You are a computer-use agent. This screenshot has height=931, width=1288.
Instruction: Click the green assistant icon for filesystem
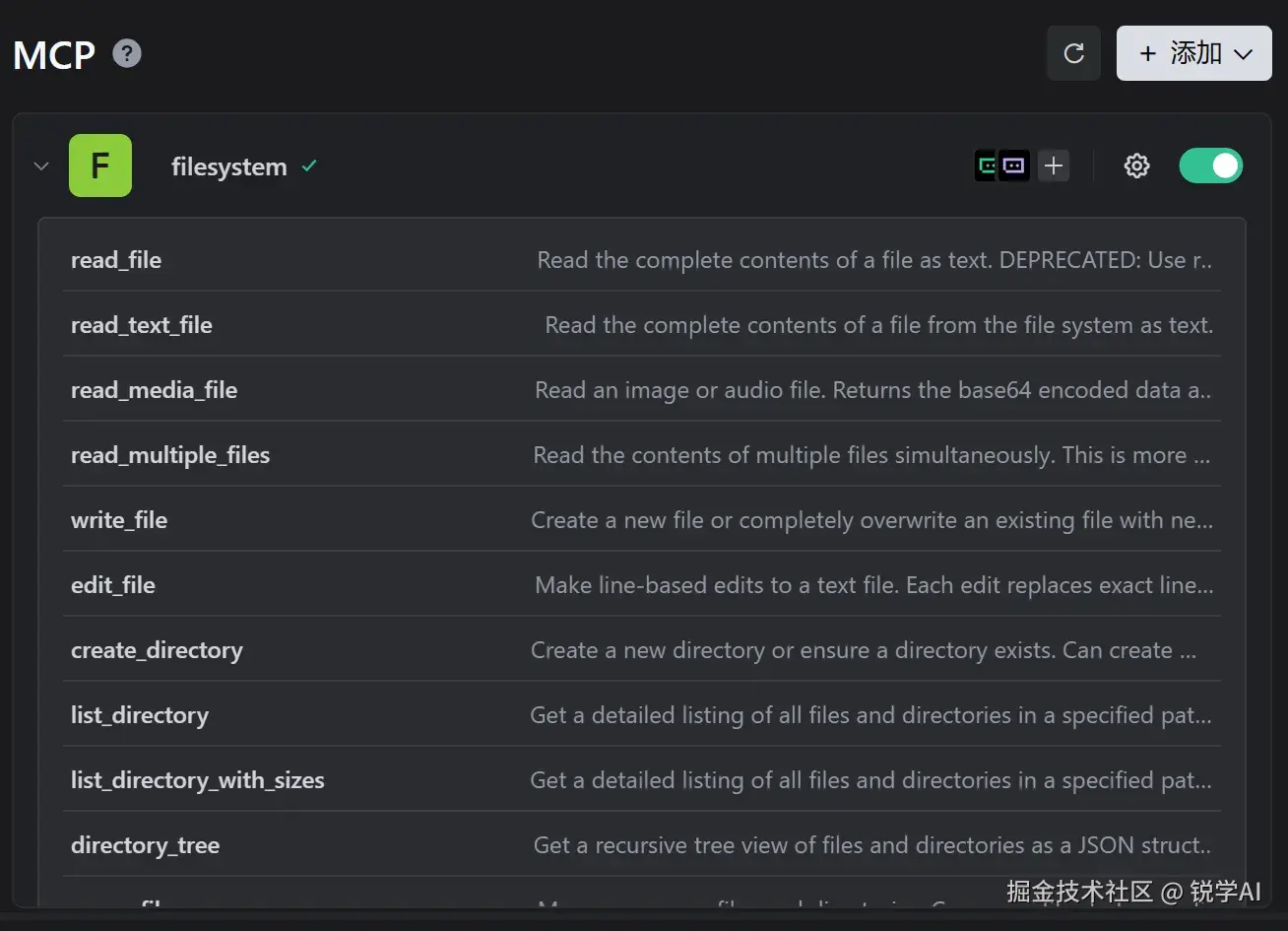[x=987, y=166]
